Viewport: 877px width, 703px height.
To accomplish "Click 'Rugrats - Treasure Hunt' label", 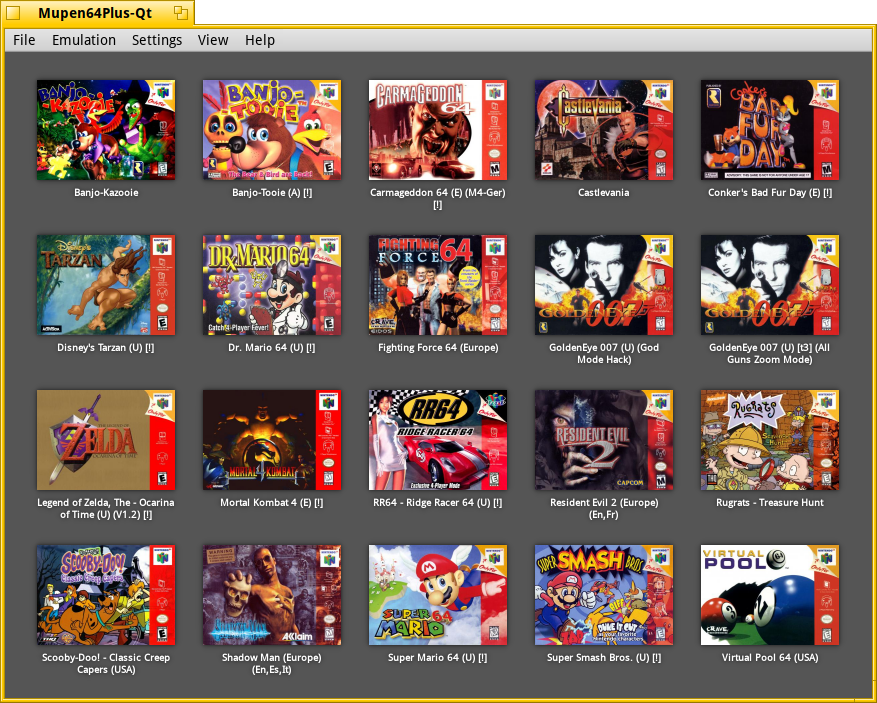I will tap(770, 502).
